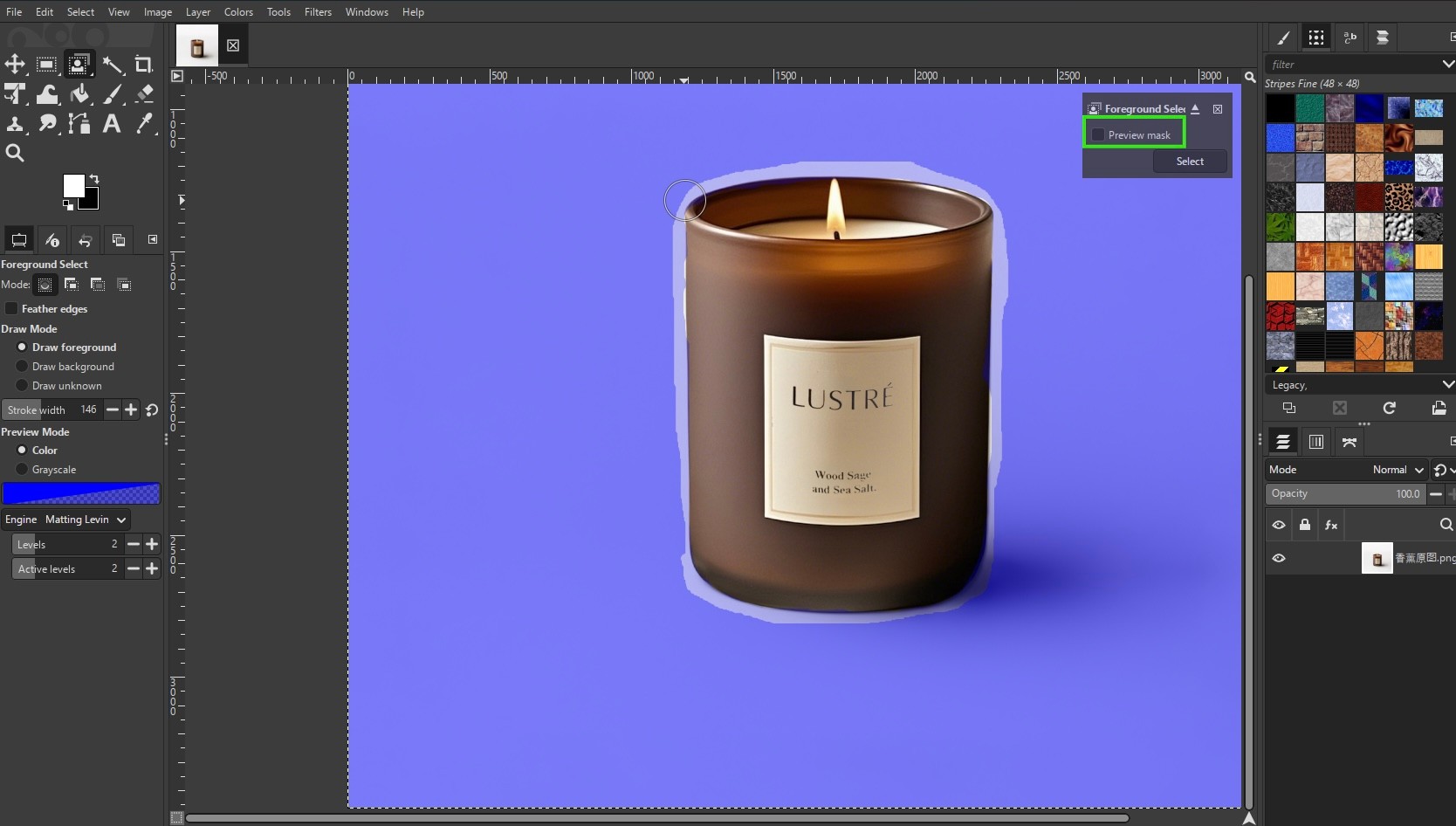Select the Zoom magnifier tool

point(15,153)
